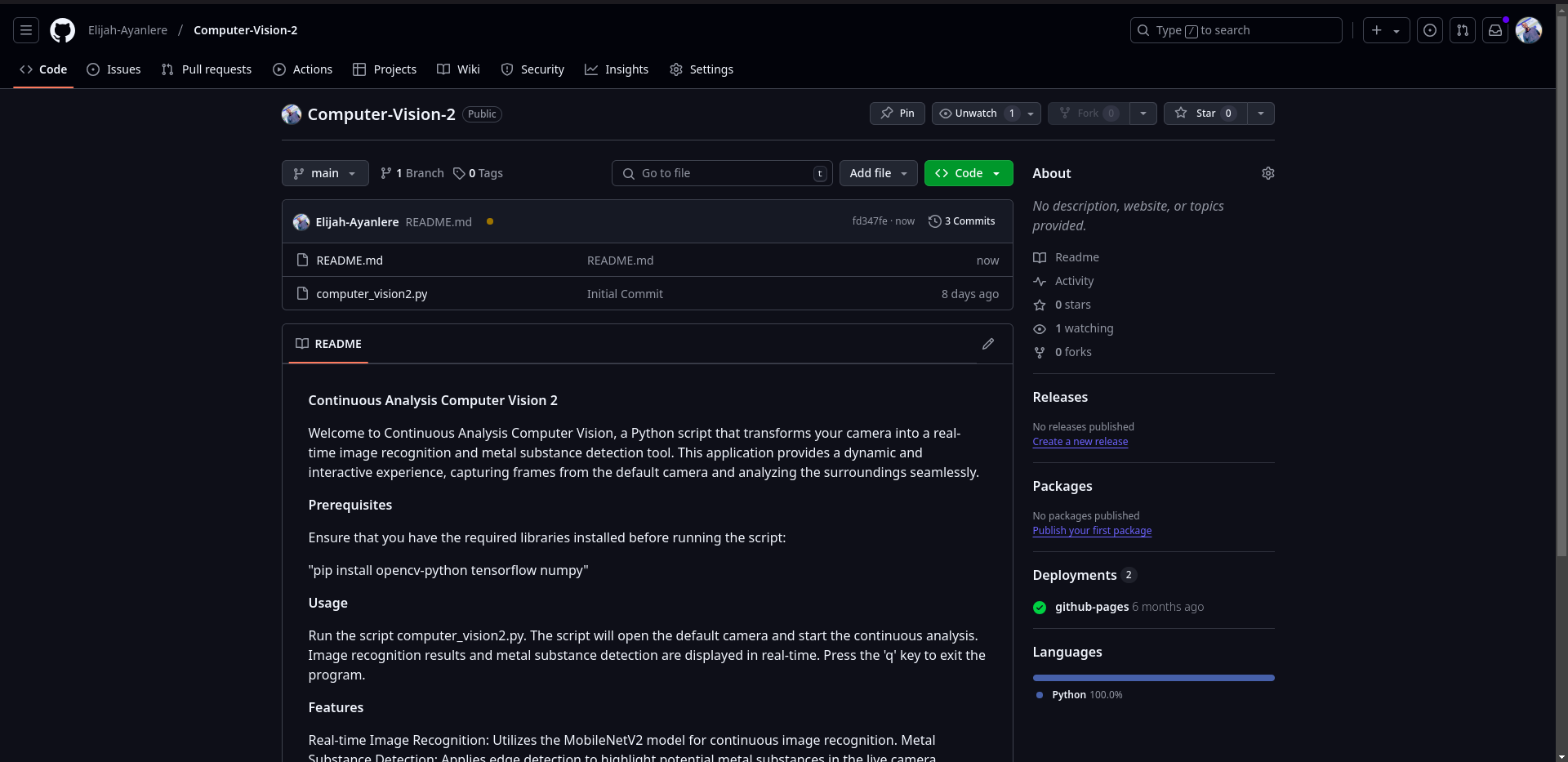Screen dimensions: 1568x762
Task: Switch to the Issues tab
Action: tap(114, 69)
